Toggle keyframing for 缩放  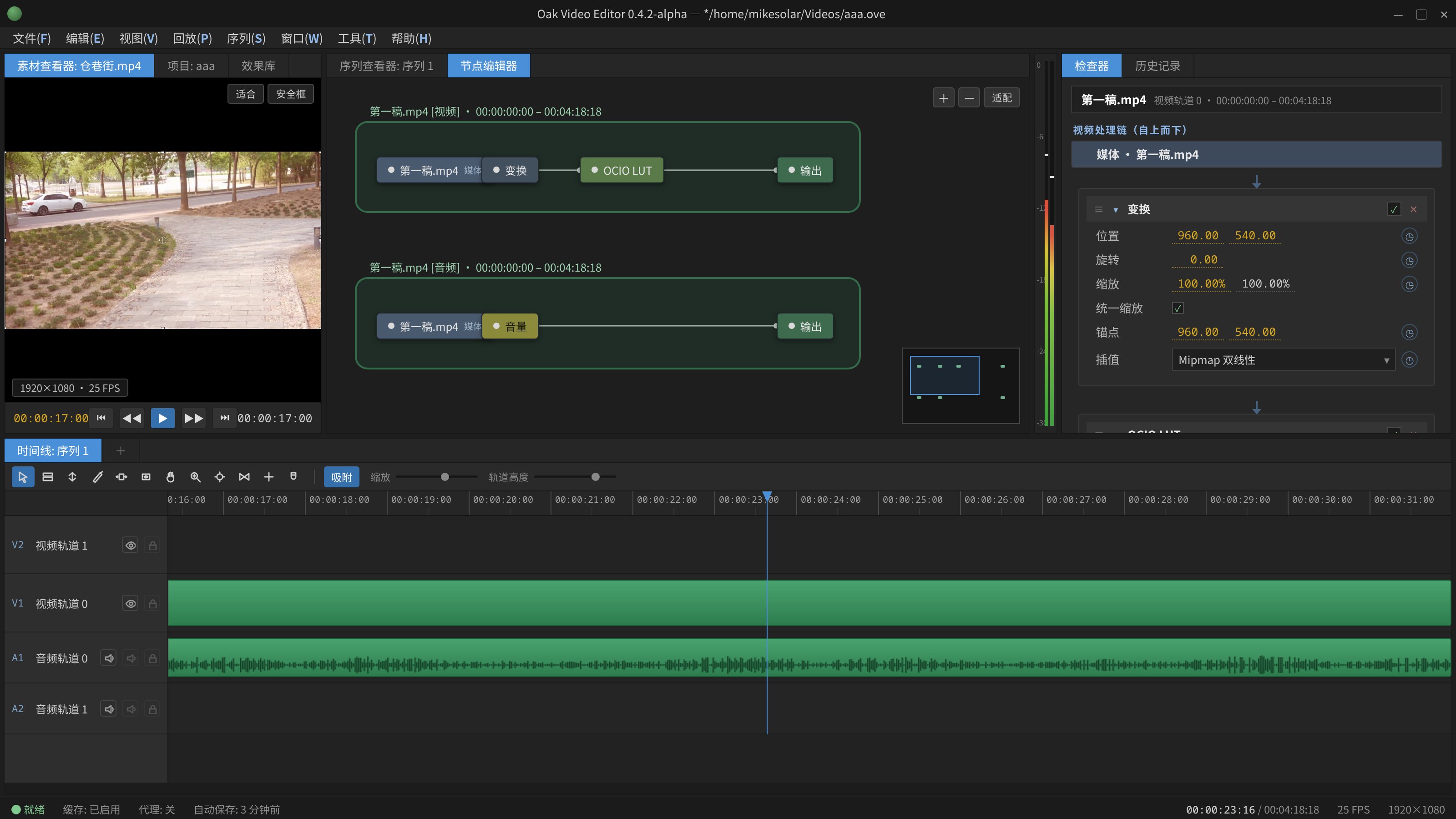coord(1410,284)
